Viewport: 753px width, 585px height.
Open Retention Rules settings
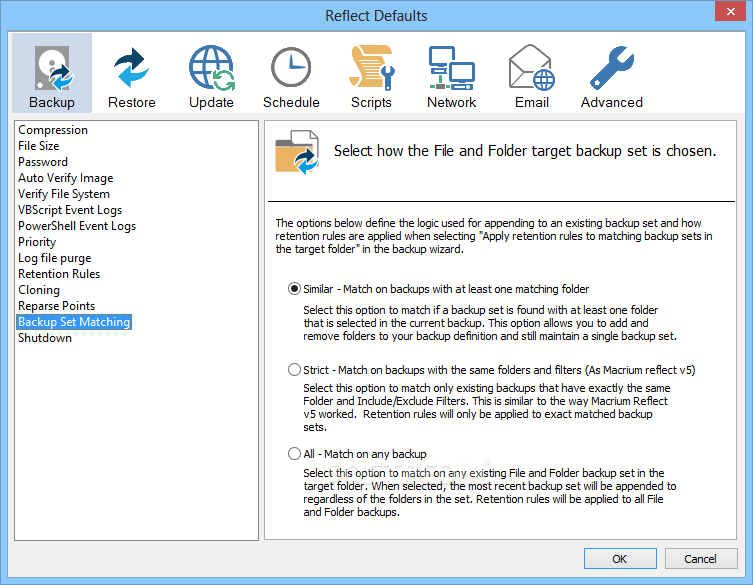click(59, 274)
